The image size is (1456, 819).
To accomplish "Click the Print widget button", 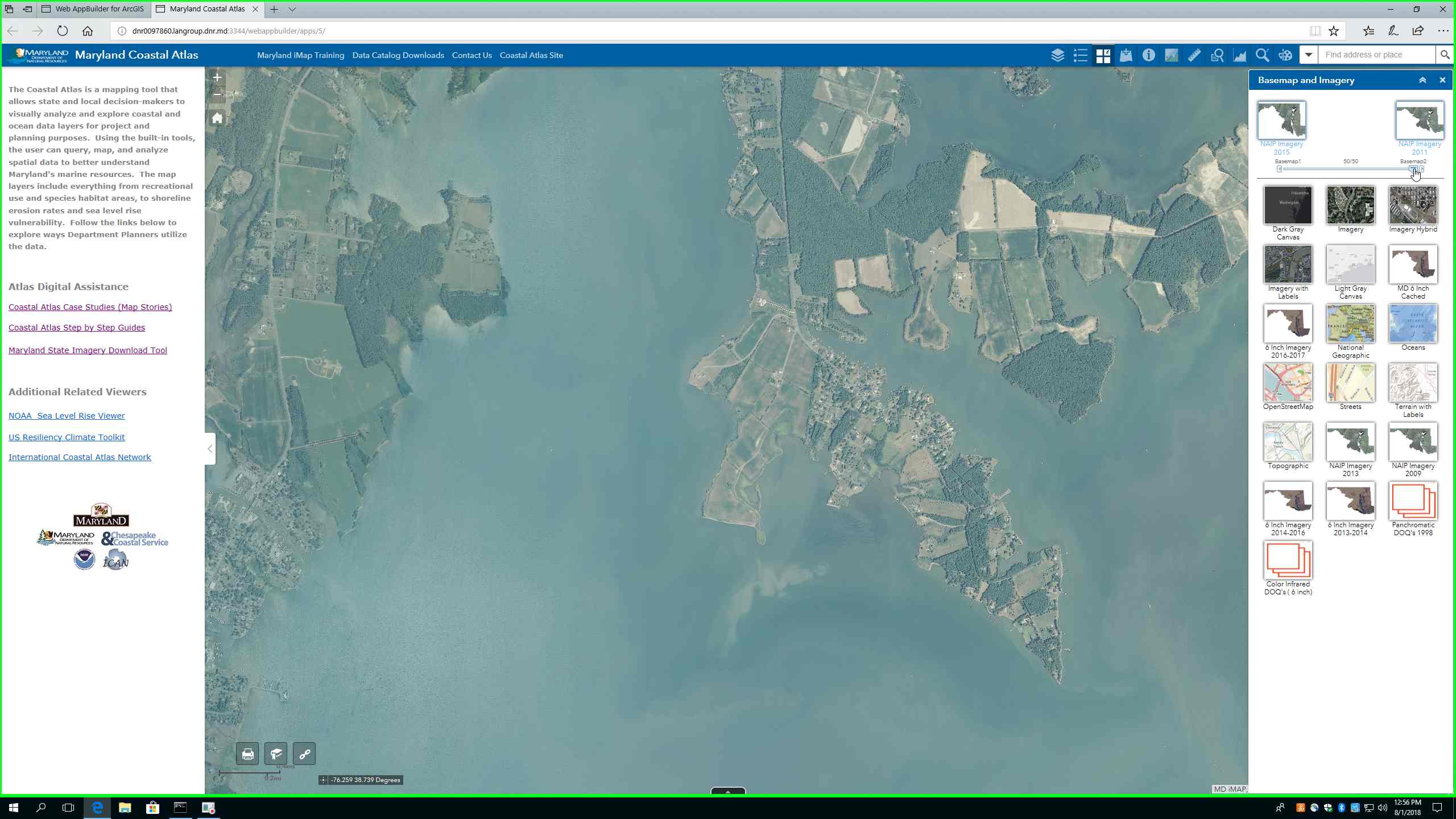I will tap(247, 754).
